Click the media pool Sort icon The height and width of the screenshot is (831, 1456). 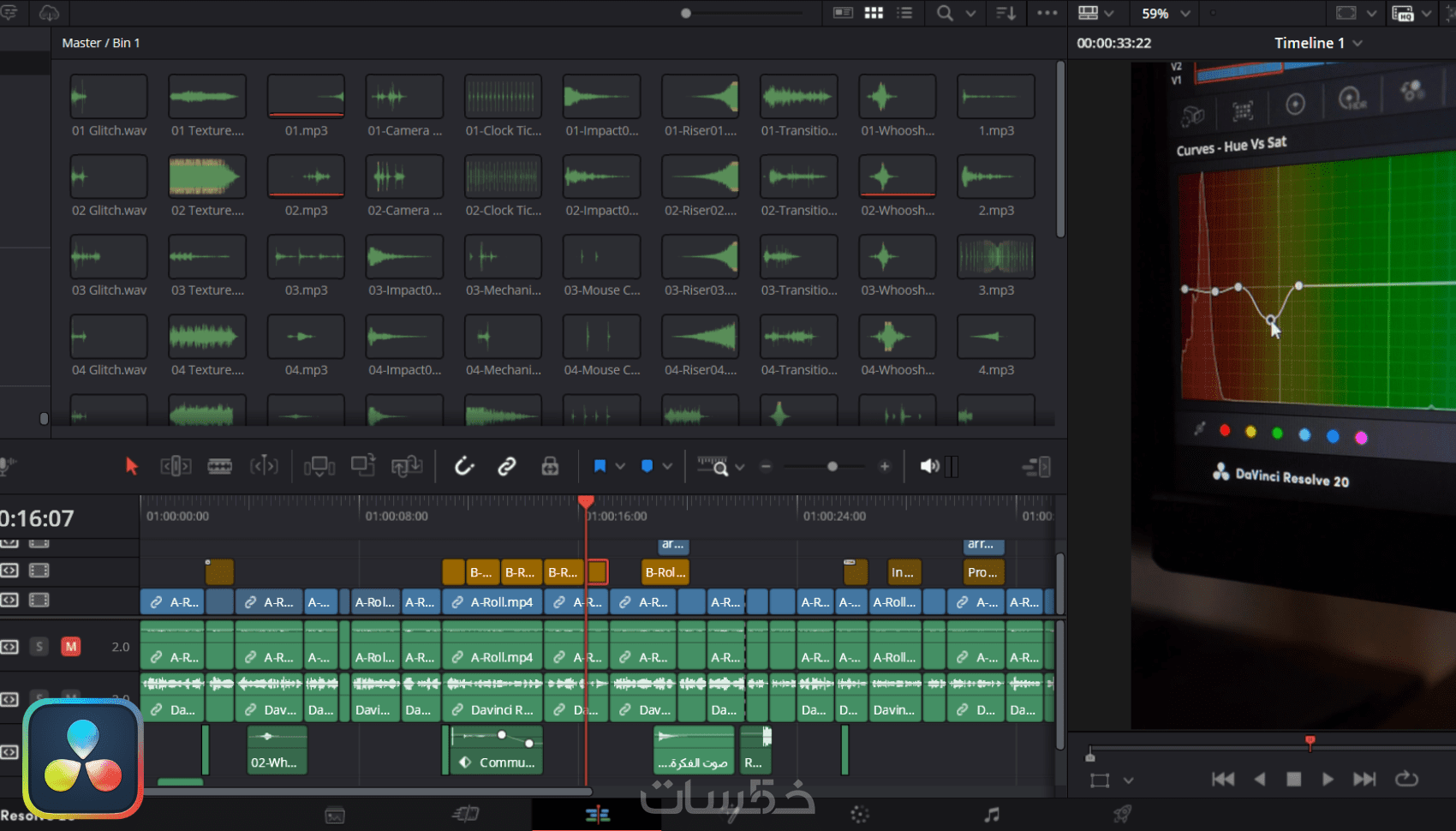pos(1005,13)
